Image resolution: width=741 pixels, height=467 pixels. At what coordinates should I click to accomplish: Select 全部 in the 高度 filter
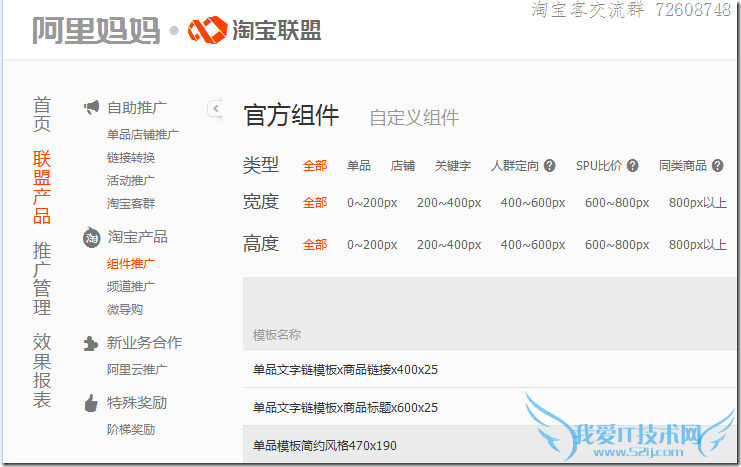(315, 245)
